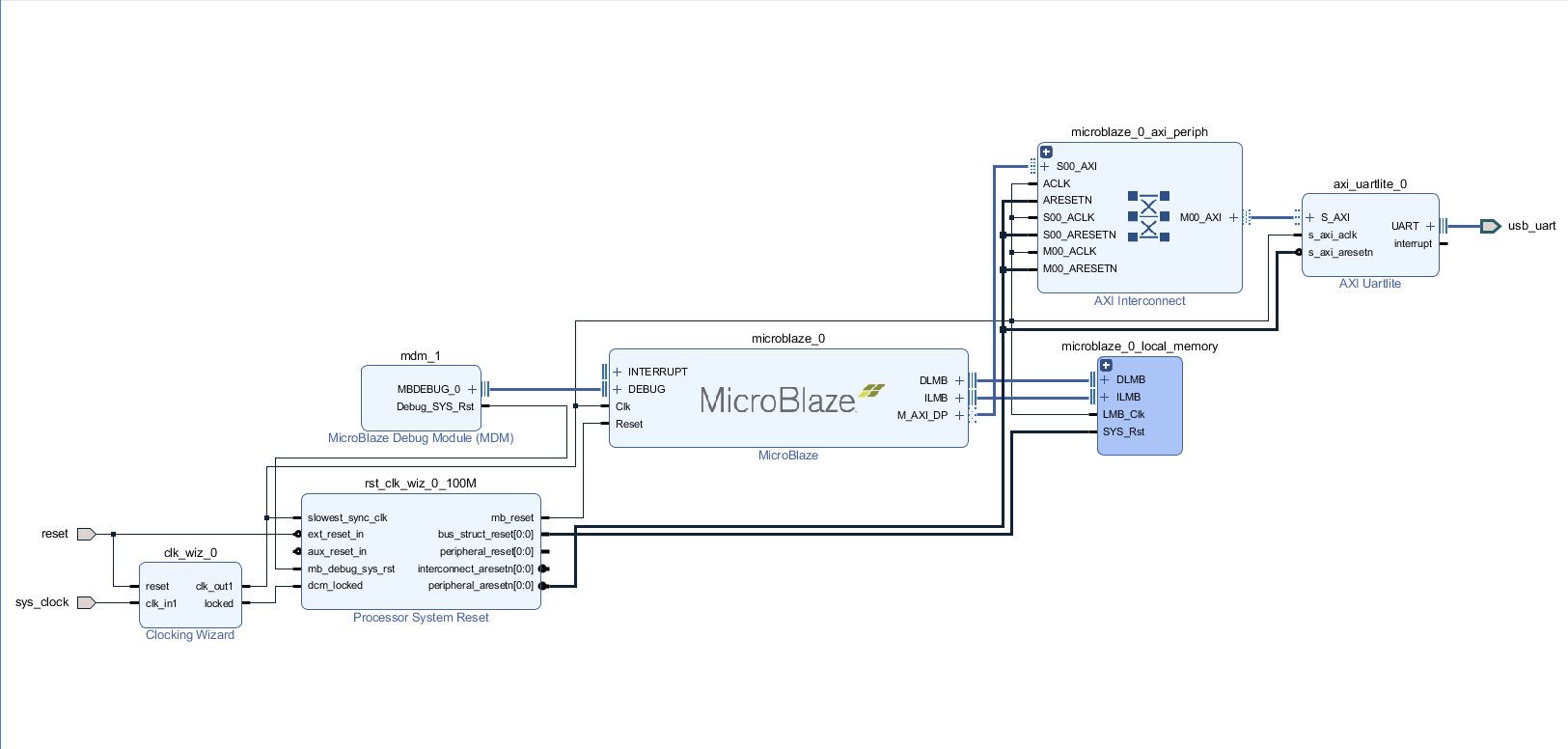1568x749 pixels.
Task: Select the SYS_Rst pin on local memory
Action: click(1123, 431)
